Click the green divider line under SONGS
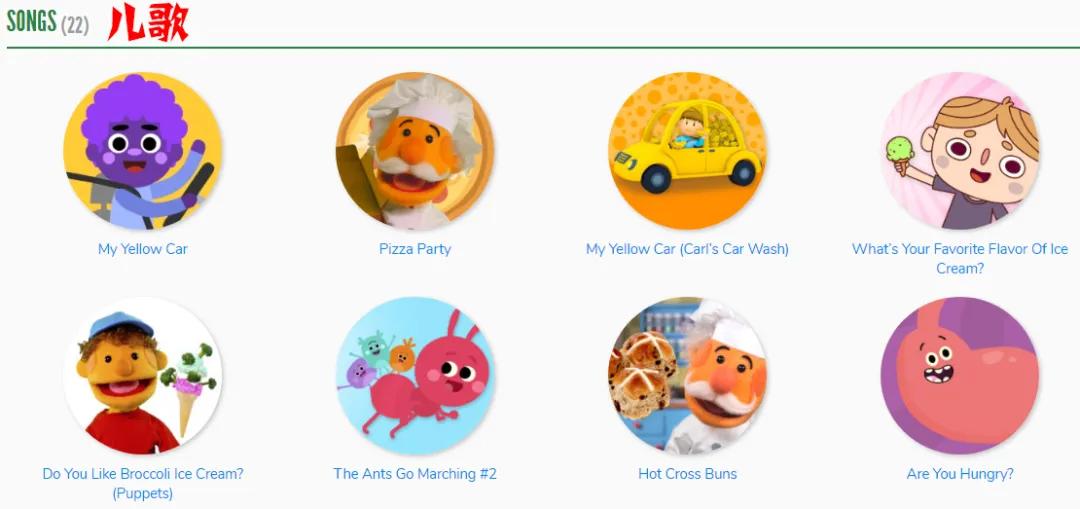1080x509 pixels. (543, 48)
